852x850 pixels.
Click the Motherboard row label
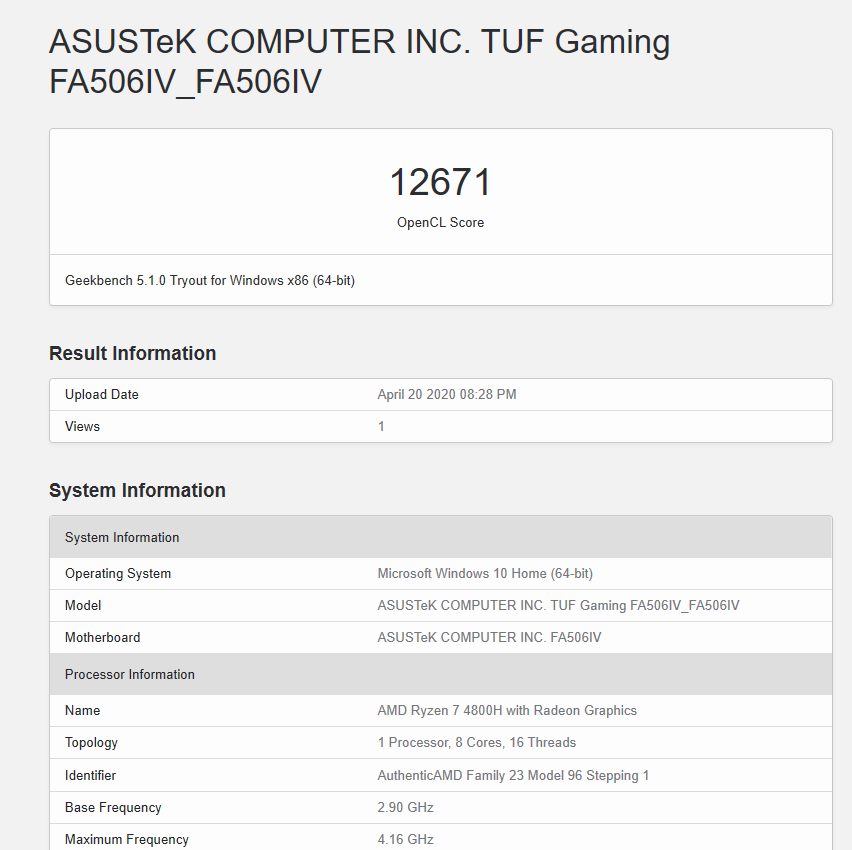[x=103, y=638]
